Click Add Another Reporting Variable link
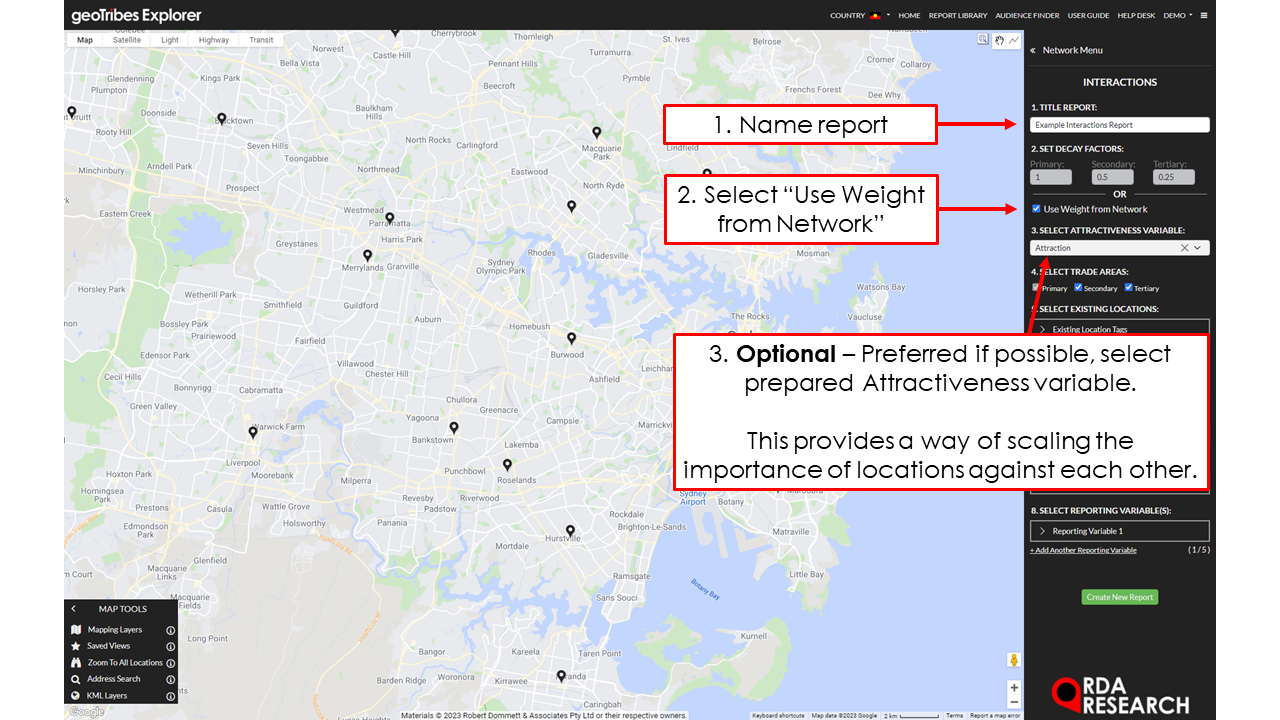The image size is (1280, 720). (1083, 550)
